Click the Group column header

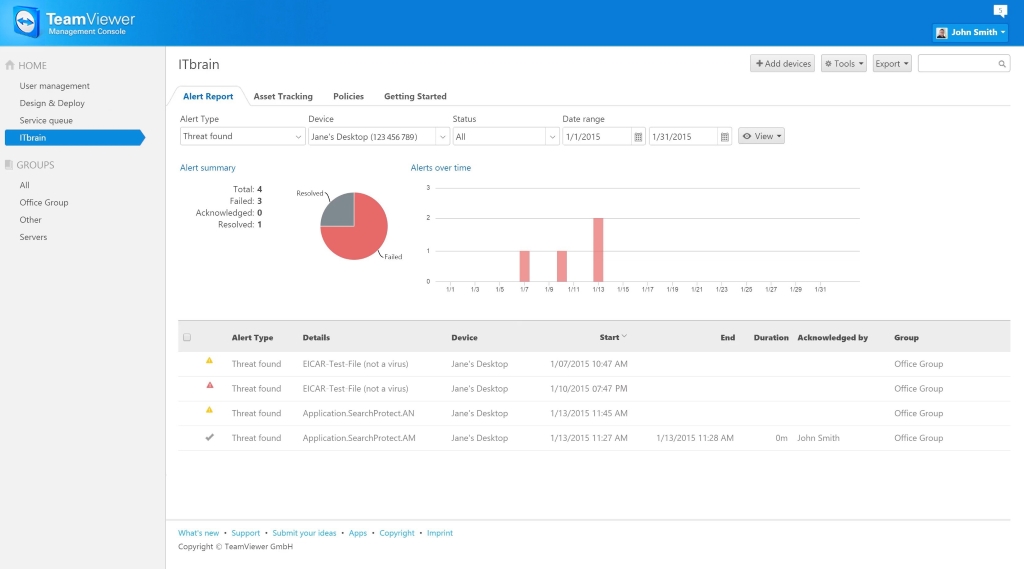906,338
